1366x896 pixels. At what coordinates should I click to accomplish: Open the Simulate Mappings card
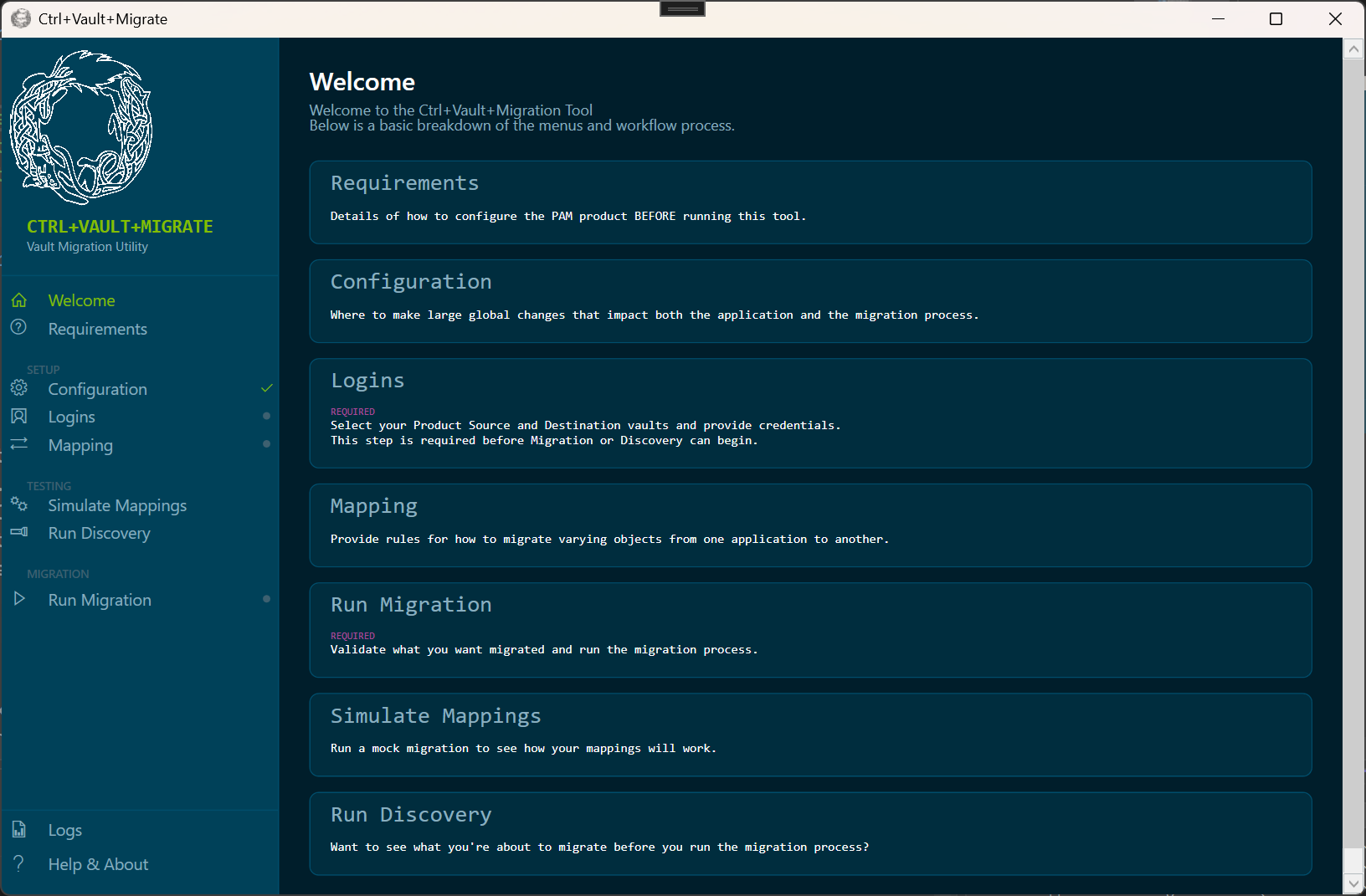pyautogui.click(x=810, y=735)
